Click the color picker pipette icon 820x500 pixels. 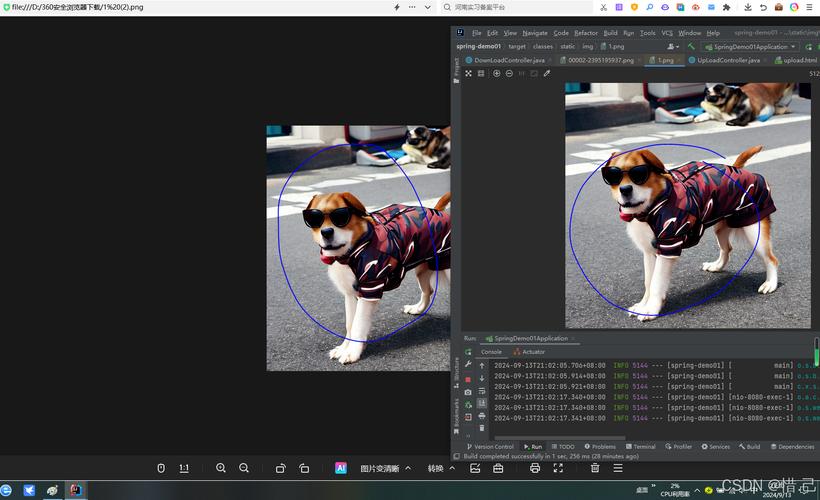(547, 74)
